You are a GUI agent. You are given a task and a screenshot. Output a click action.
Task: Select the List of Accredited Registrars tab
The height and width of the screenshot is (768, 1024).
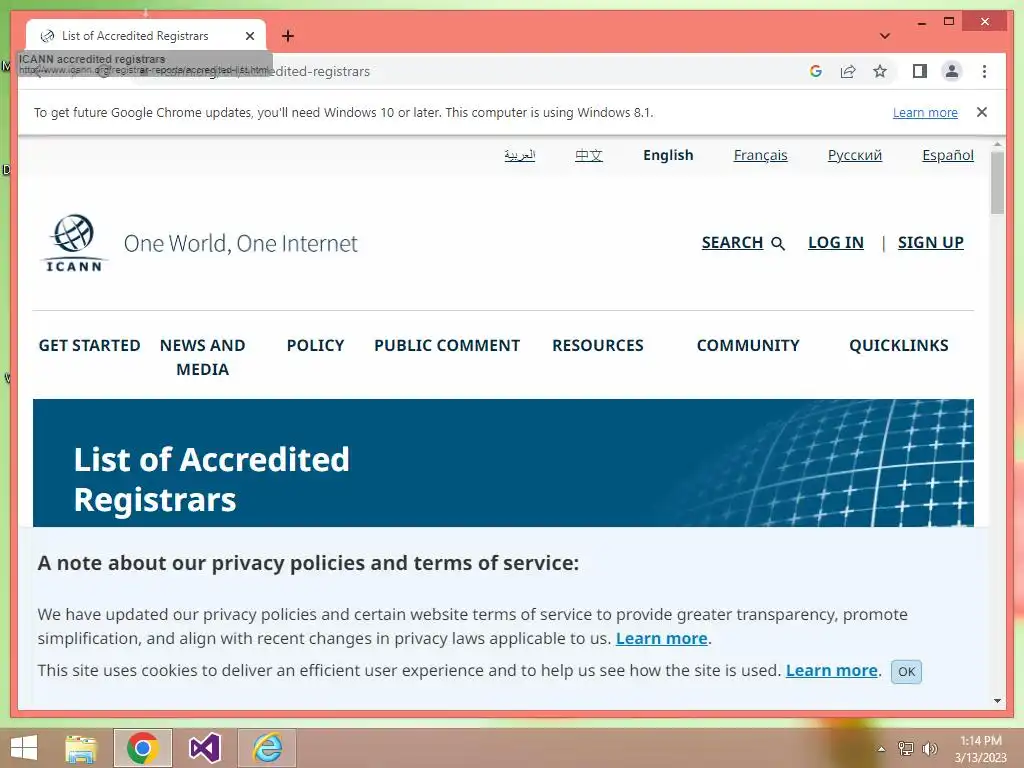[146, 36]
